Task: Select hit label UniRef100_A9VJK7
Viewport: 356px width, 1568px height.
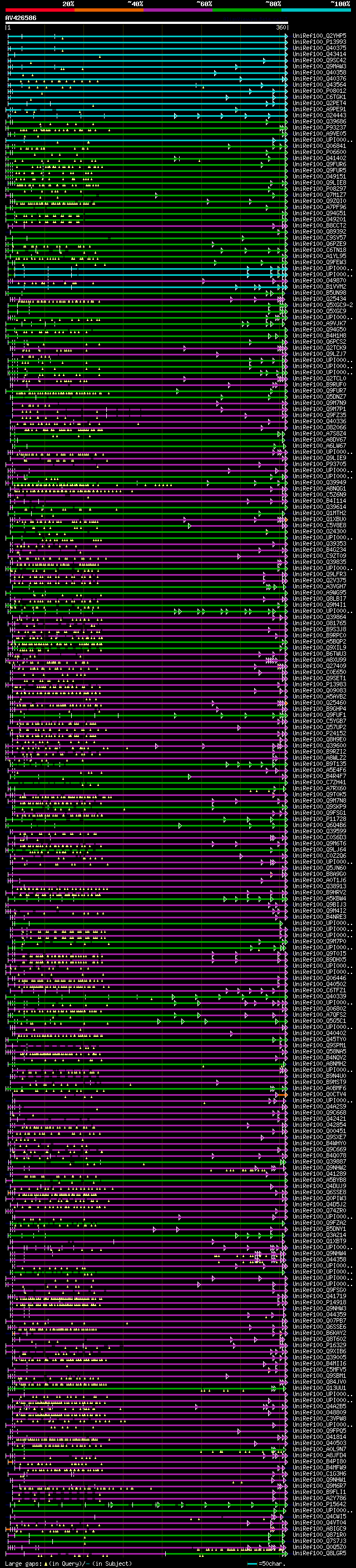Action: click(319, 323)
